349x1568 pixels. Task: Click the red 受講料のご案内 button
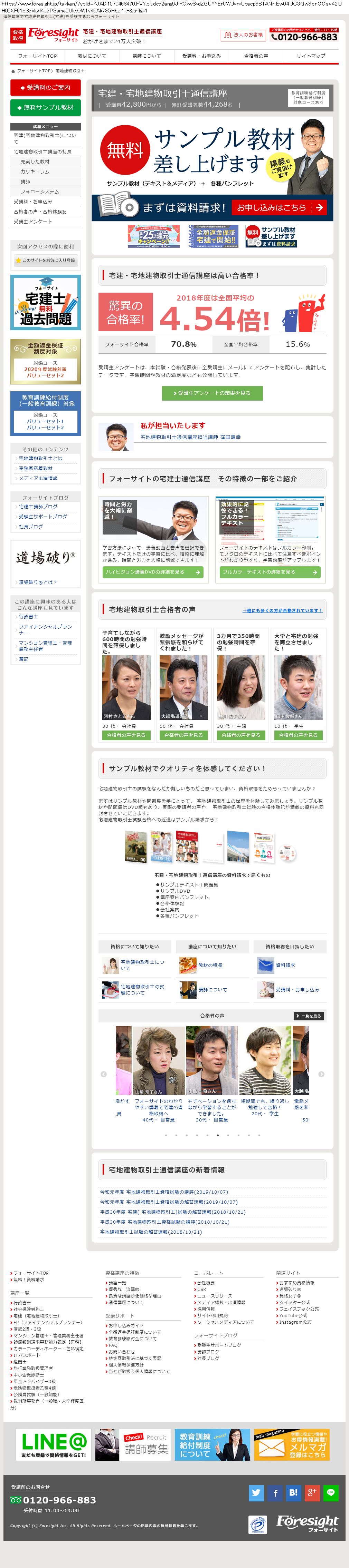[46, 88]
